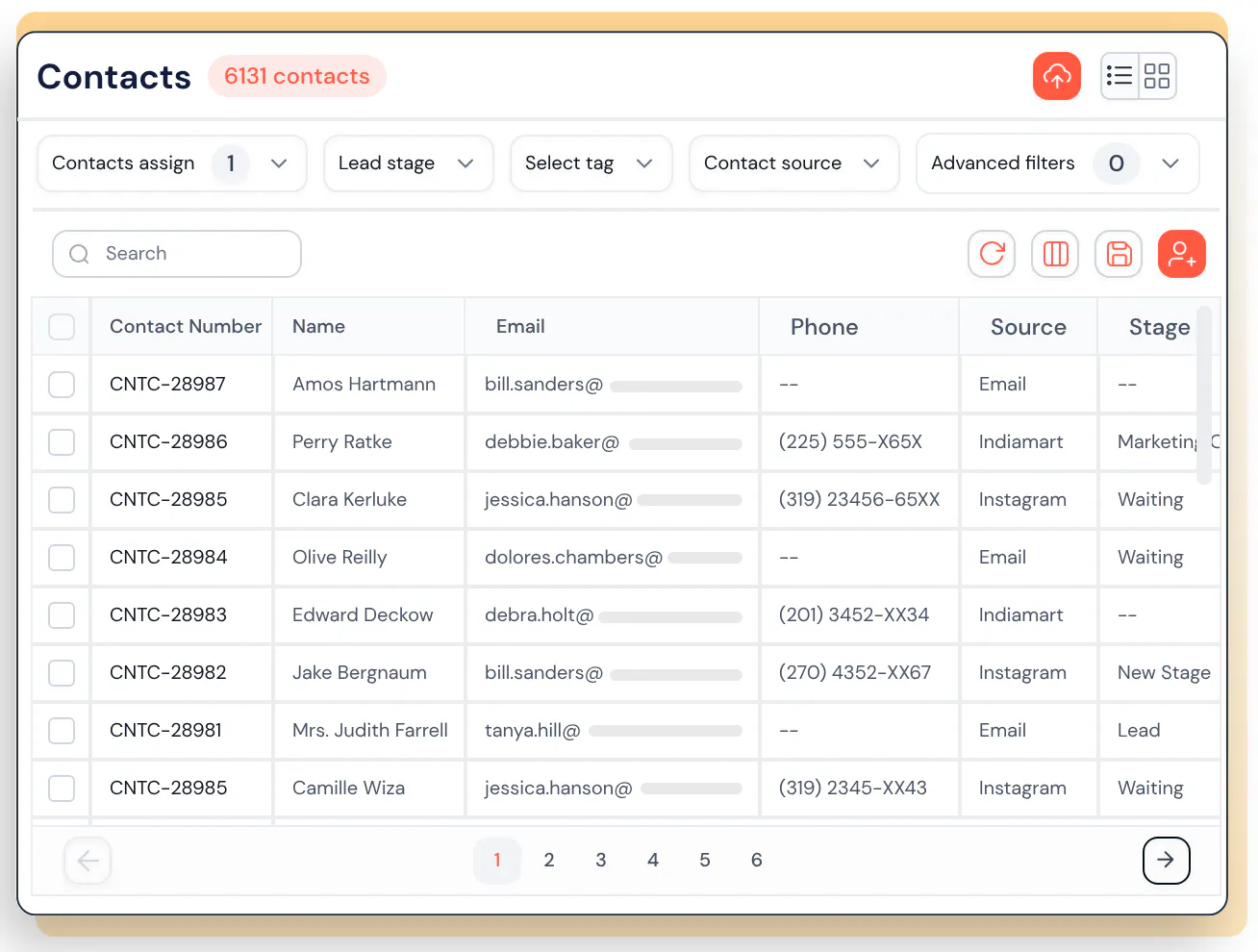This screenshot has height=952, width=1258.
Task: Expand the Lead stage dropdown
Action: [x=409, y=163]
